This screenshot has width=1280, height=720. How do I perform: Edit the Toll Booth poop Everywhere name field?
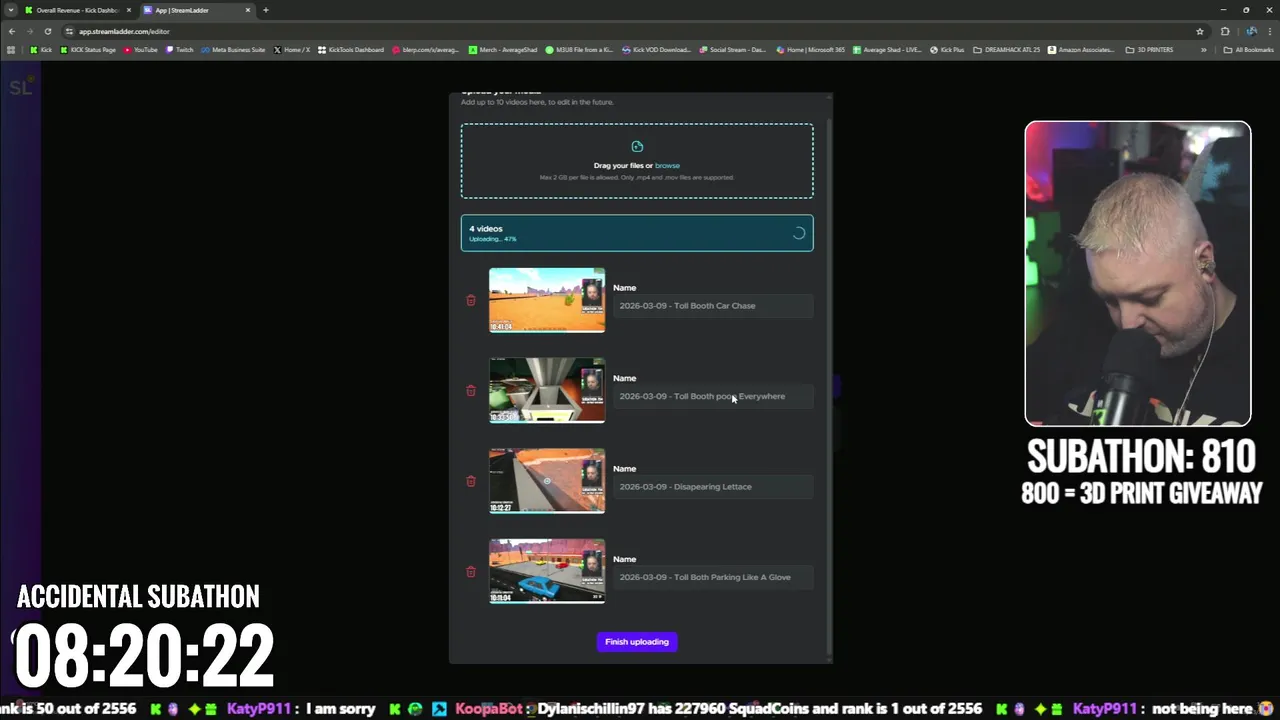tap(713, 396)
